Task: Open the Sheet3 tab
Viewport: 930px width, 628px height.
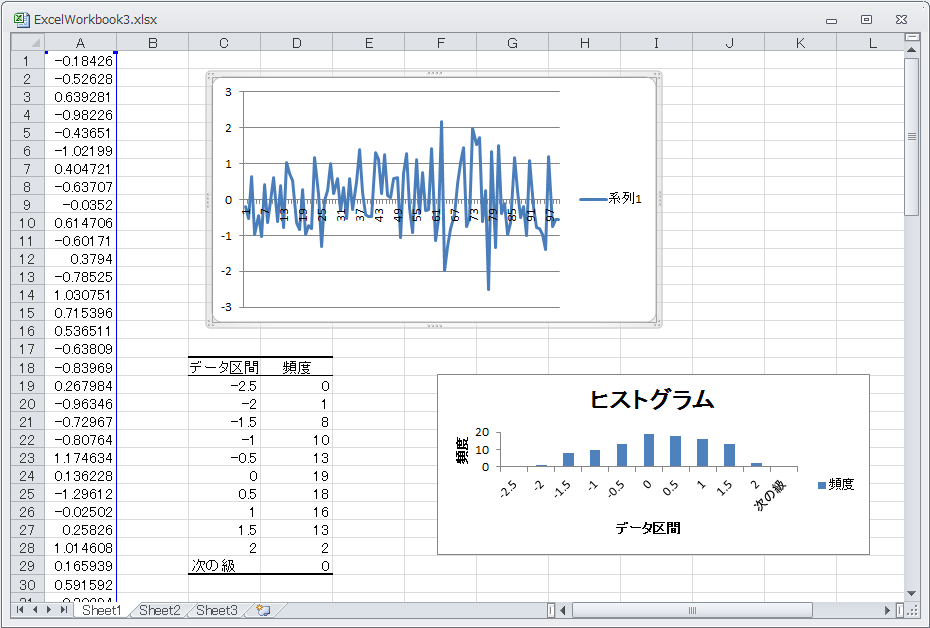Action: click(216, 610)
